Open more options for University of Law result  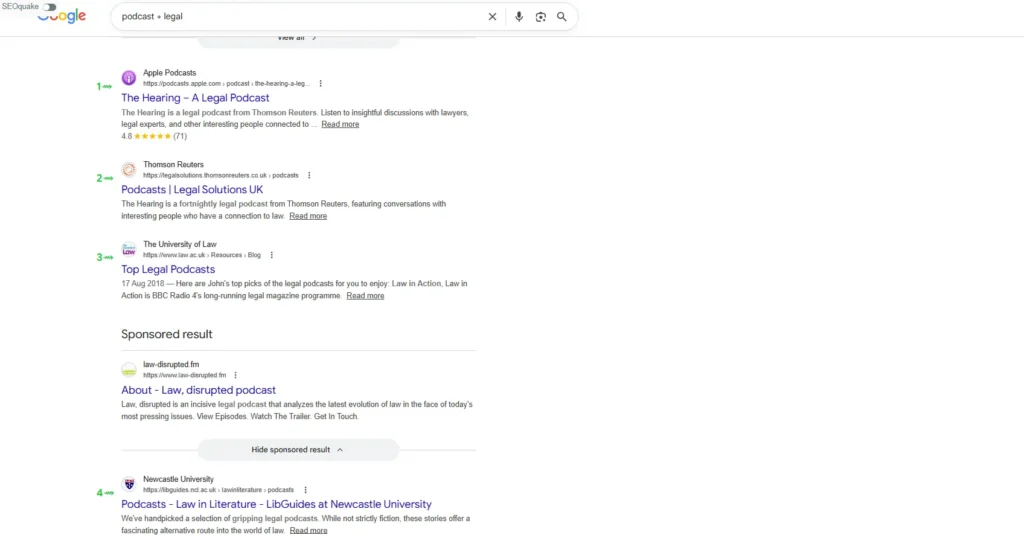point(272,255)
